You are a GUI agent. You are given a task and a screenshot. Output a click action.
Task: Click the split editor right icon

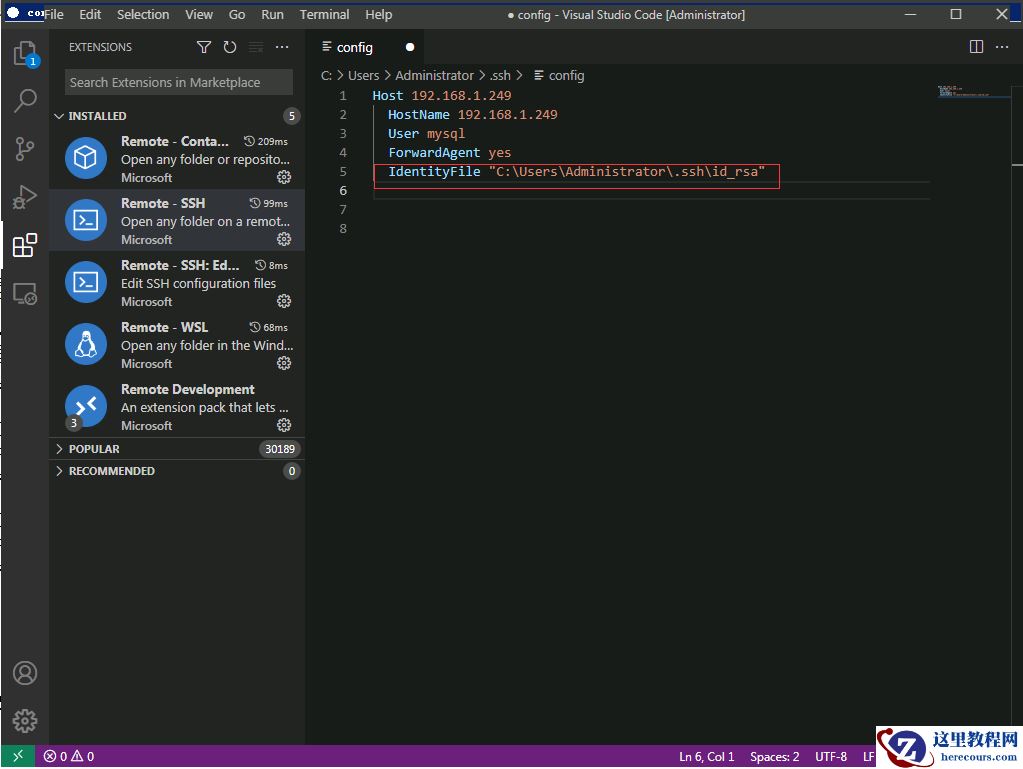977,47
